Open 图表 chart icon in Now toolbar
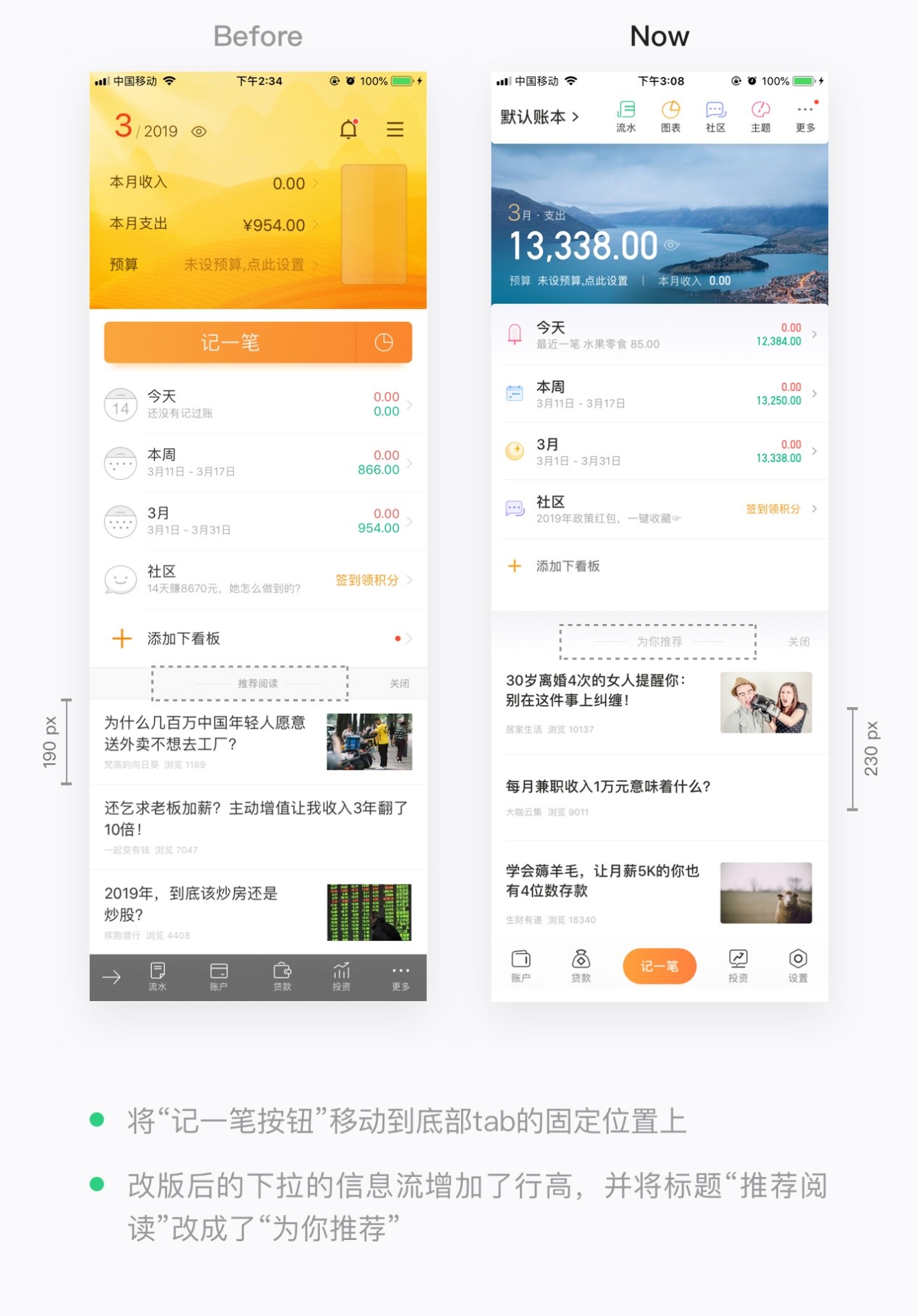The width and height of the screenshot is (918, 1316). (670, 117)
